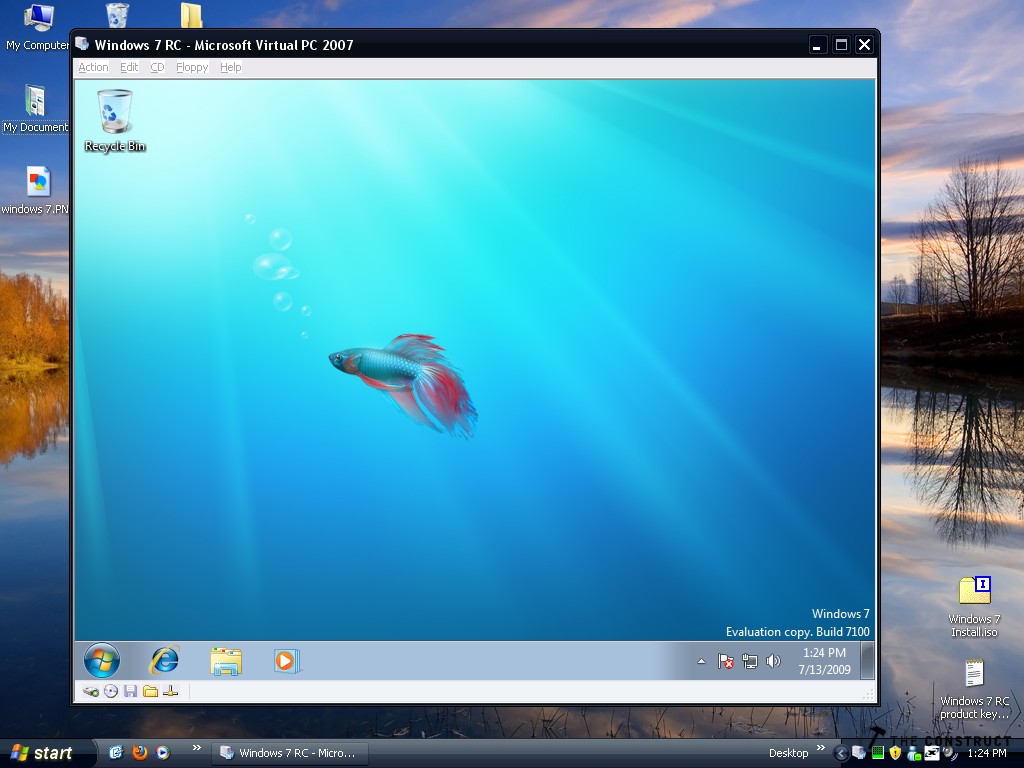Click the XP taskbar clock

click(x=987, y=753)
